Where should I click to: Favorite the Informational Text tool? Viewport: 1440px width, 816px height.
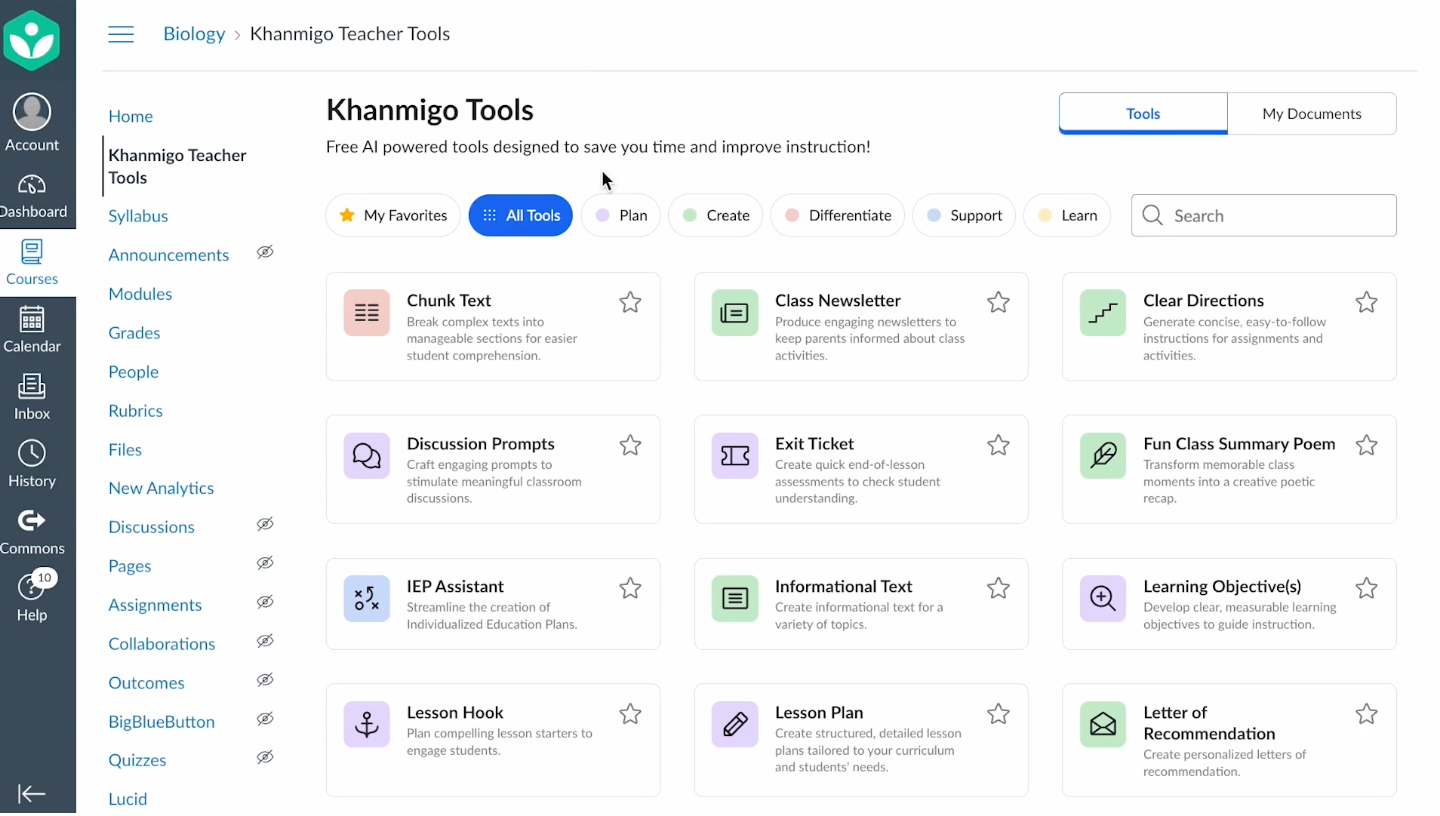pyautogui.click(x=998, y=588)
